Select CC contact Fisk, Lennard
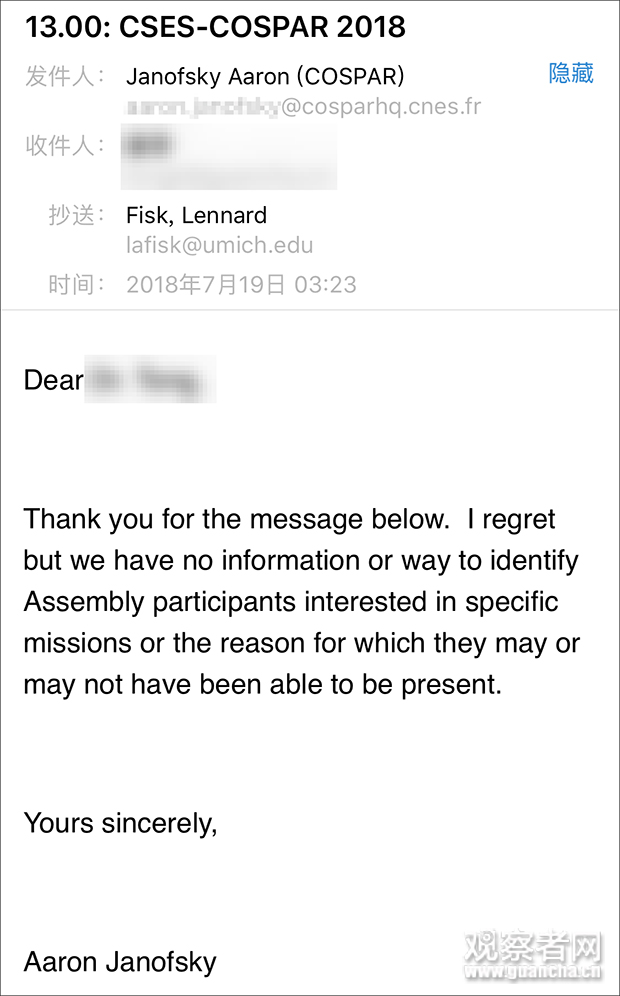Viewport: 620px width, 996px height. click(x=196, y=215)
